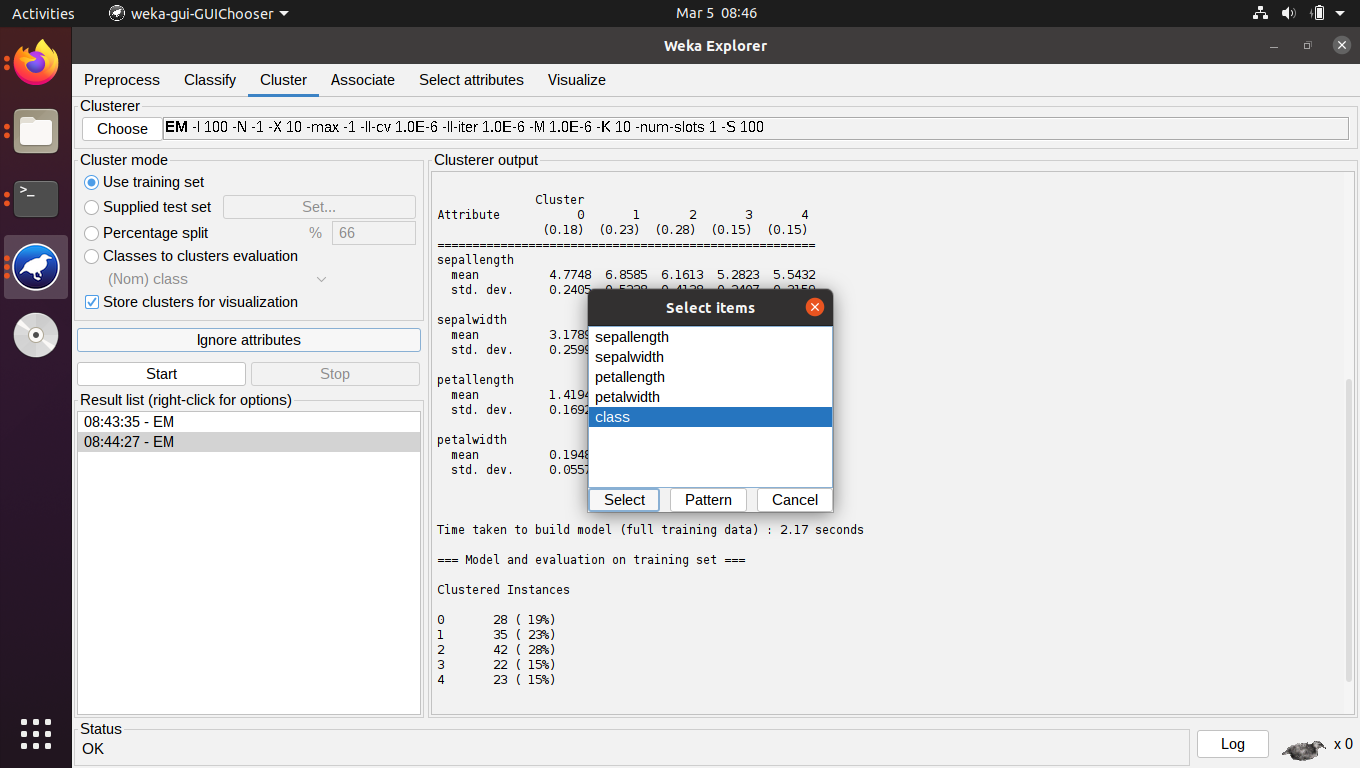This screenshot has height=768, width=1360.
Task: Open Select attributes tab
Action: click(x=471, y=80)
